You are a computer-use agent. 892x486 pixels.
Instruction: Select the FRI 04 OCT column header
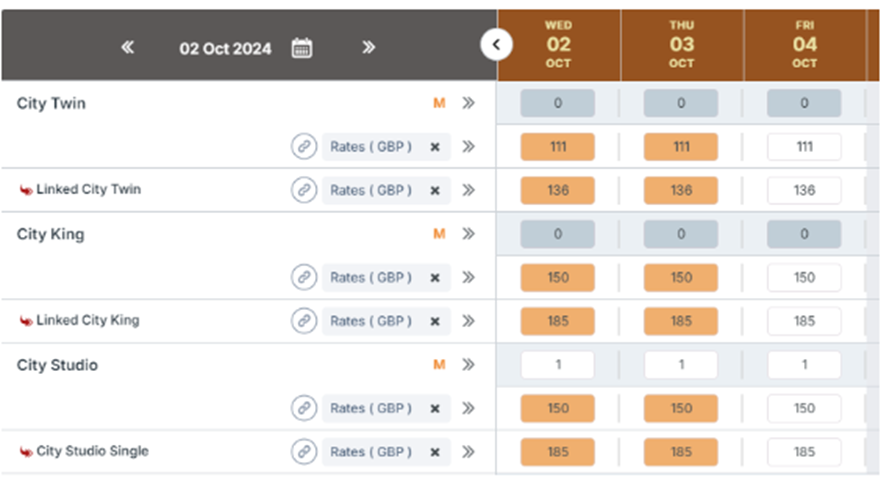coord(804,45)
